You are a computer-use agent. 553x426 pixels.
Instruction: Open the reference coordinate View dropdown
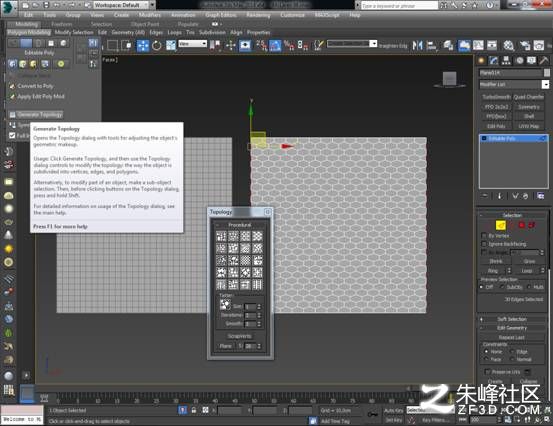(x=193, y=44)
